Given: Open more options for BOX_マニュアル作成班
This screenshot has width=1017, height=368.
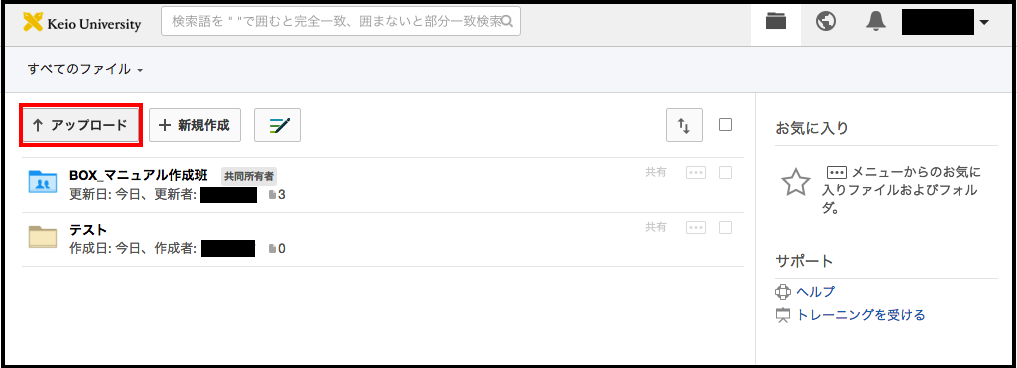Looking at the screenshot, I should coord(696,173).
